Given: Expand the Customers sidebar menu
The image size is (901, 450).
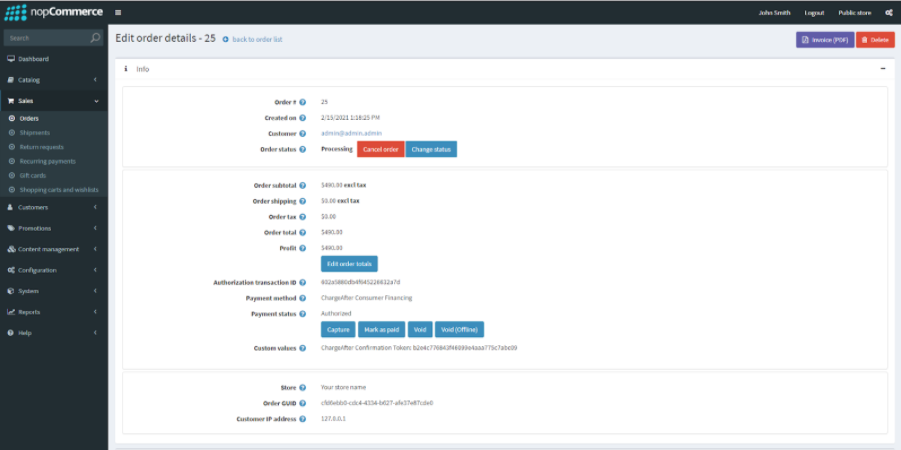Looking at the screenshot, I should (53, 207).
